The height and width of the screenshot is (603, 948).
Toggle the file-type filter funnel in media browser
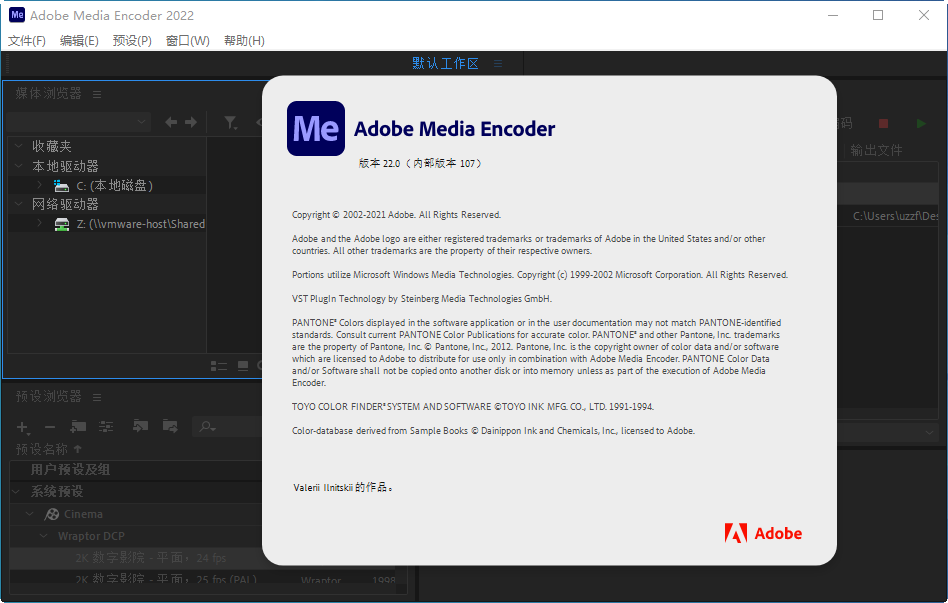pyautogui.click(x=231, y=122)
